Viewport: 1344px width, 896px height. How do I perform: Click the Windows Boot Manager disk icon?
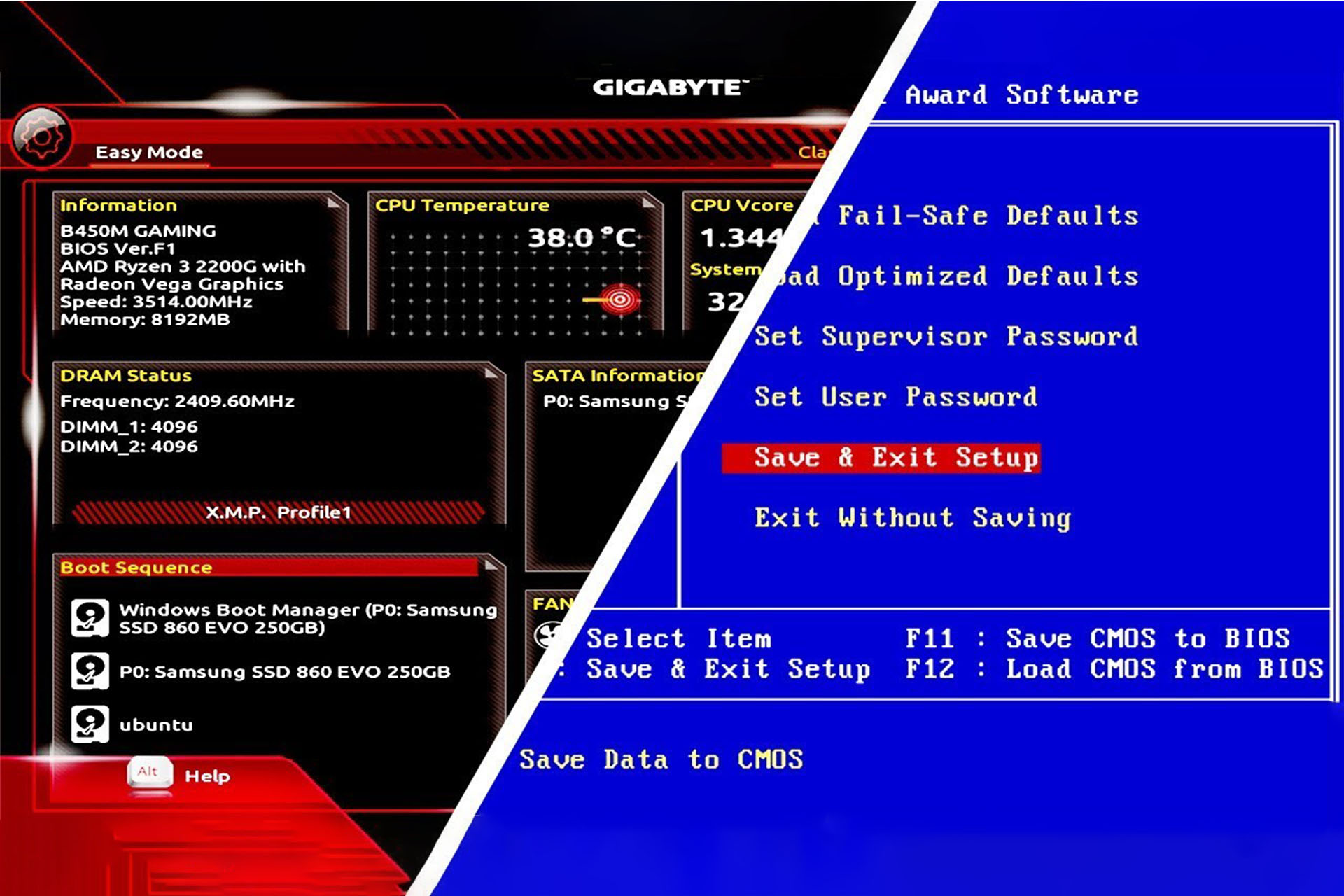tap(90, 618)
